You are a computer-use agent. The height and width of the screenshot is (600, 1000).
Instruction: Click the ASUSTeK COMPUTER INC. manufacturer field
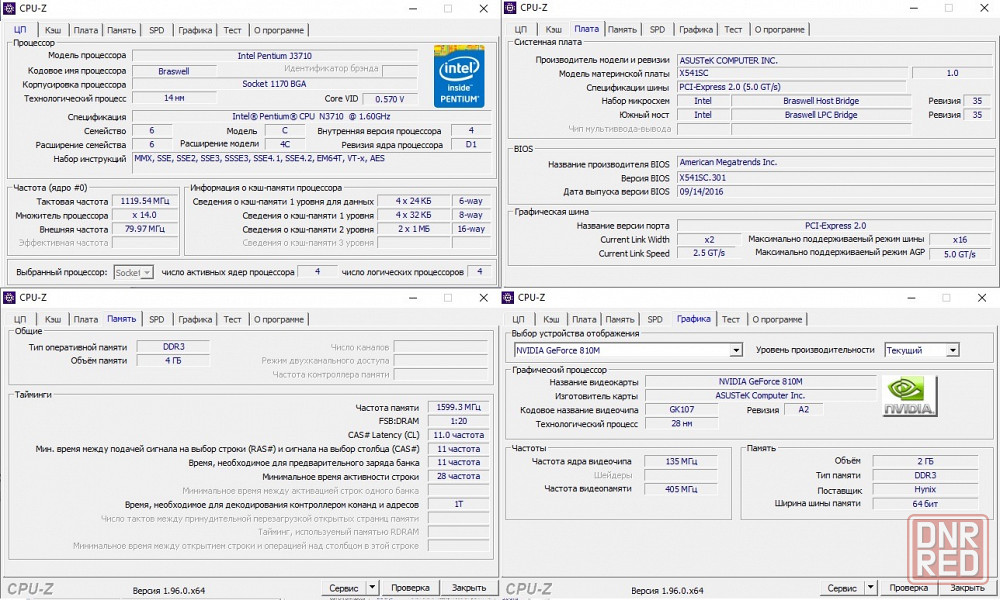(835, 61)
